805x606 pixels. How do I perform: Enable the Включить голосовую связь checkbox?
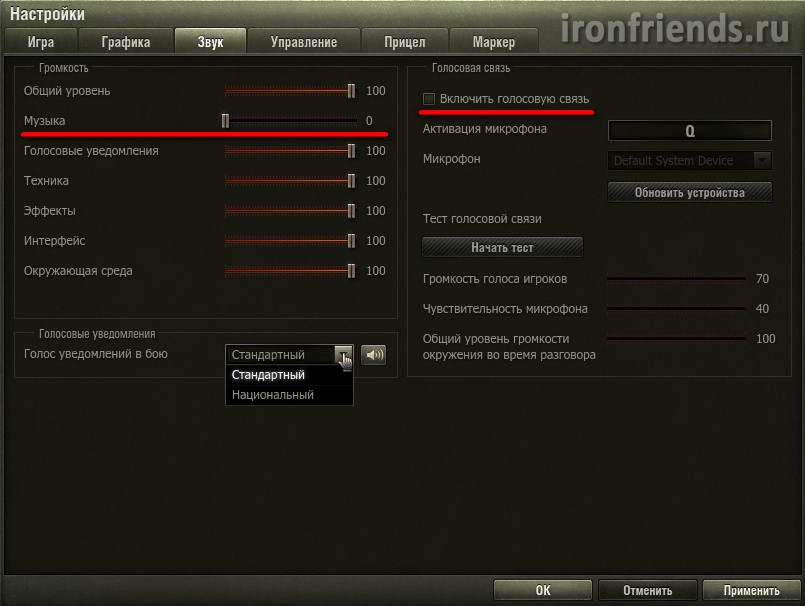[429, 99]
